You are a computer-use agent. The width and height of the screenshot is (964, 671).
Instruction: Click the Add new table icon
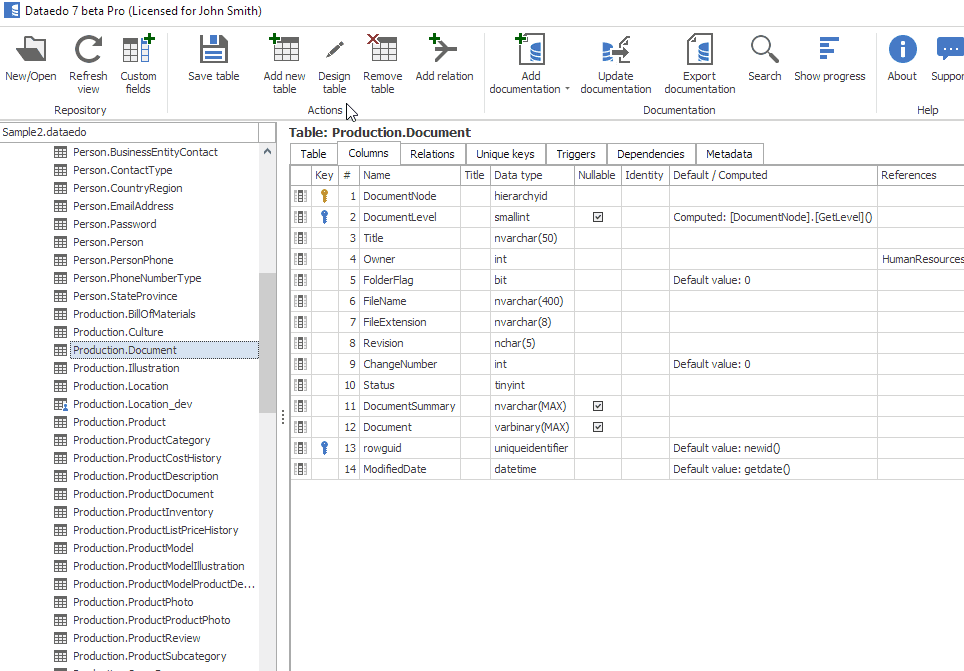click(284, 50)
